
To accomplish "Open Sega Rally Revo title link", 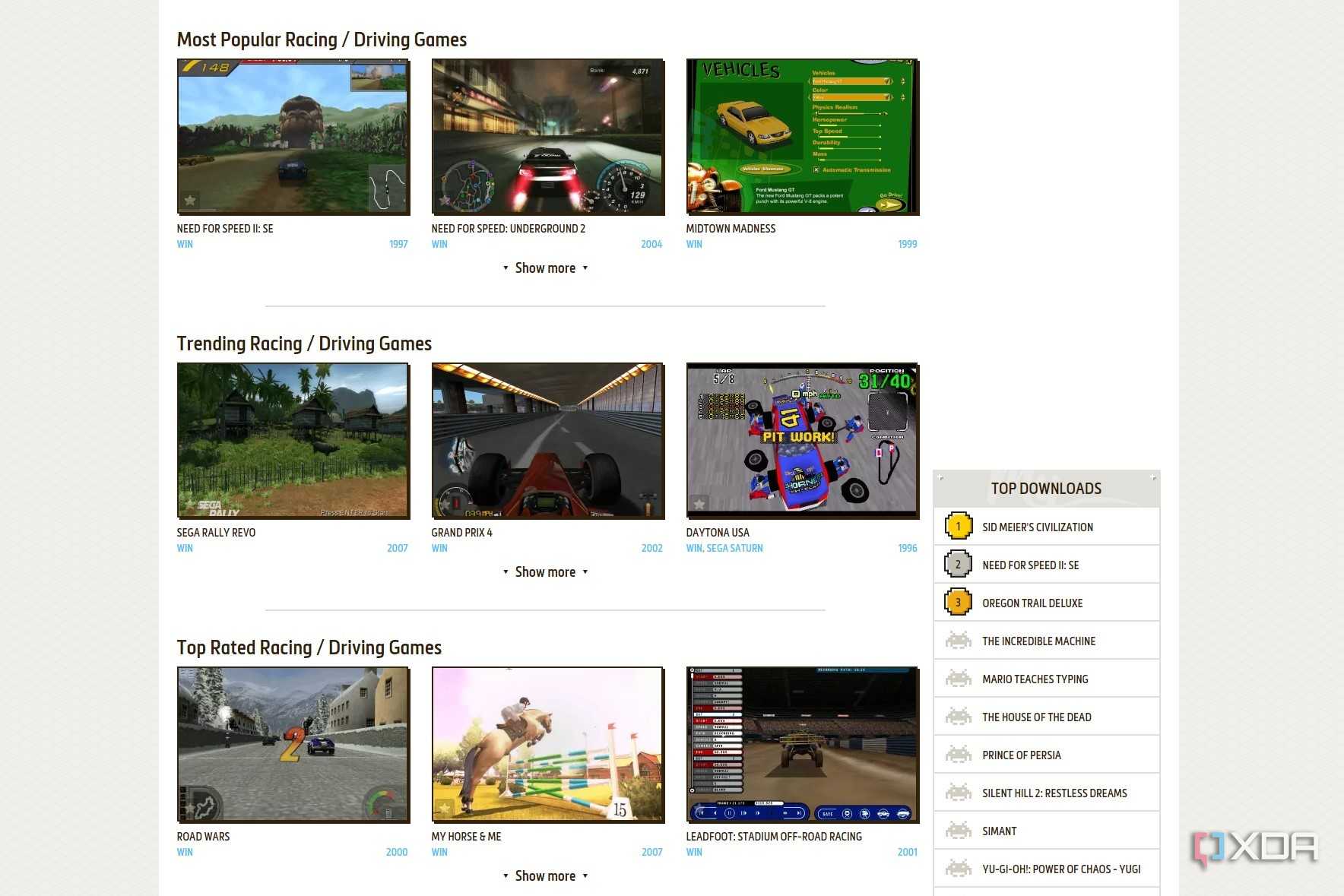I will pos(216,533).
